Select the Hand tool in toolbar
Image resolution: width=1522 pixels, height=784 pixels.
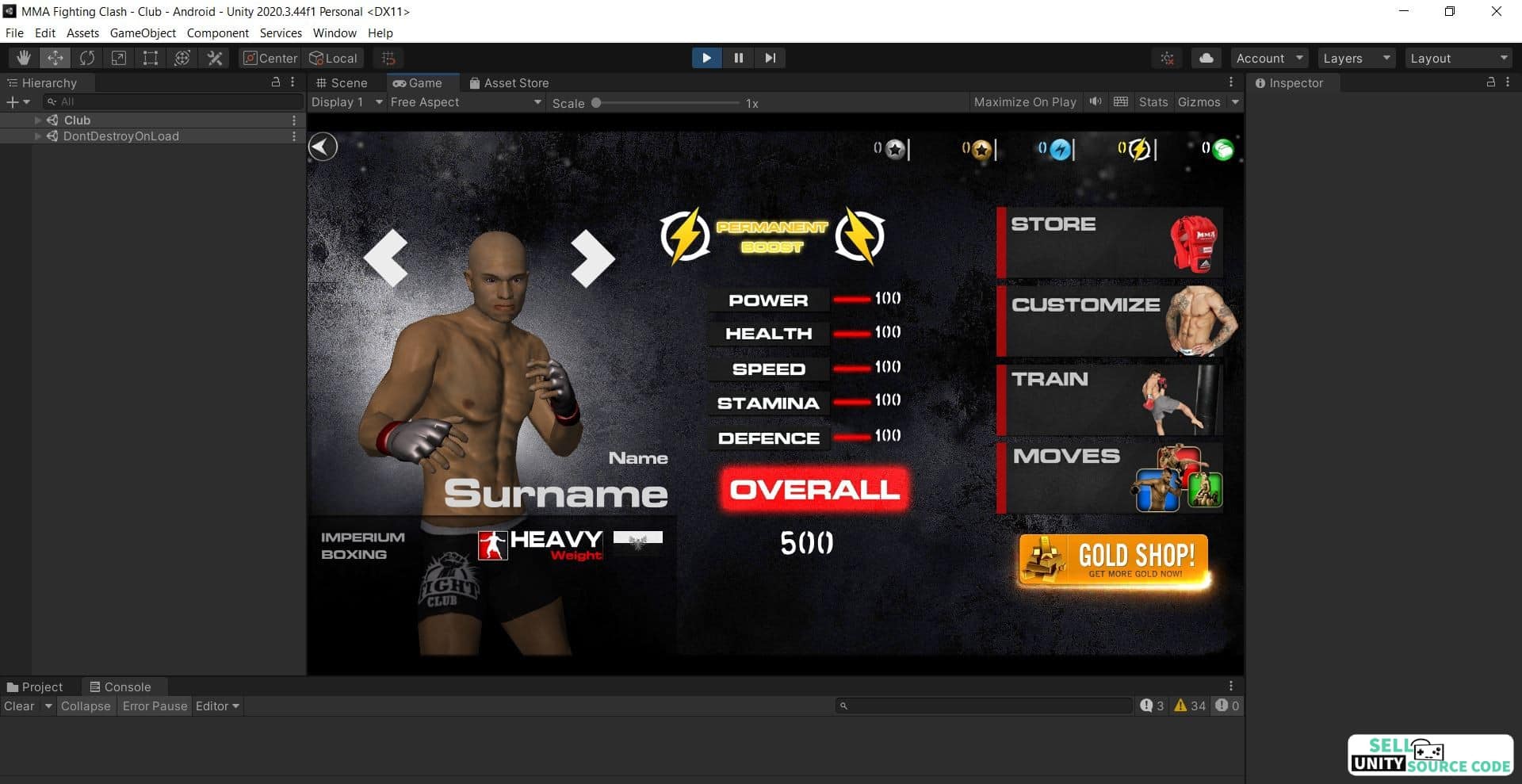pyautogui.click(x=24, y=58)
